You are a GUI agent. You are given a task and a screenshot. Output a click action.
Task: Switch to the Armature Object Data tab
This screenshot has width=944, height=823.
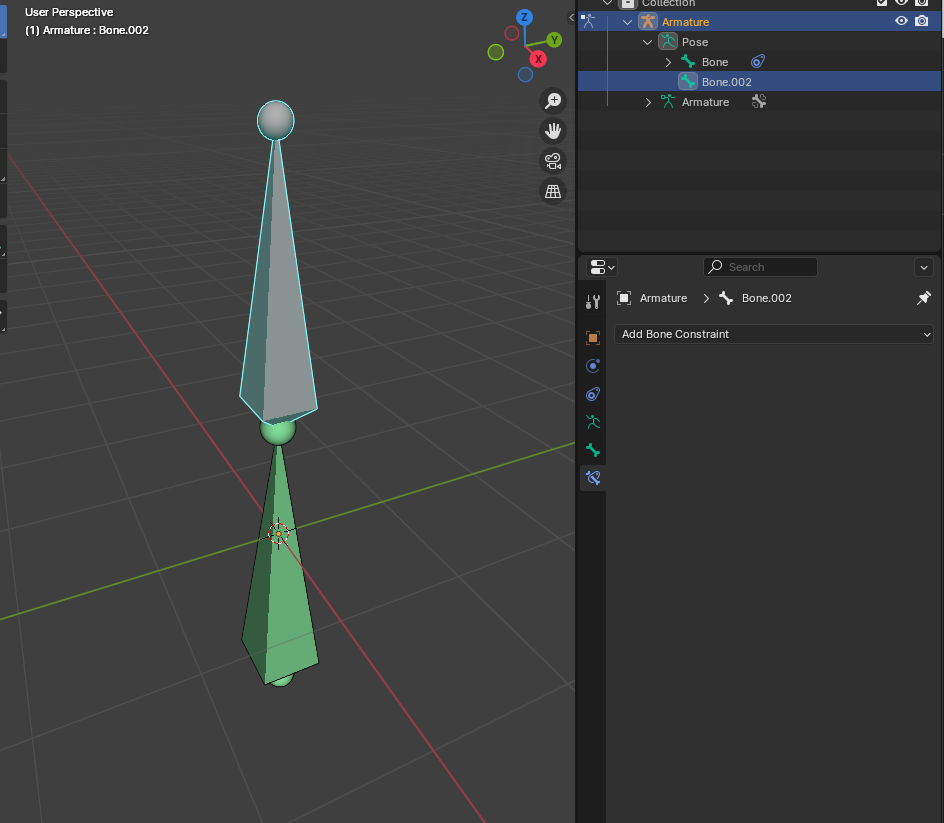[x=593, y=422]
